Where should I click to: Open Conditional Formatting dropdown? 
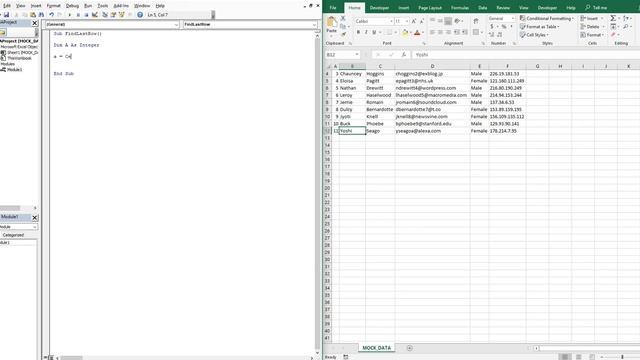click(x=547, y=18)
